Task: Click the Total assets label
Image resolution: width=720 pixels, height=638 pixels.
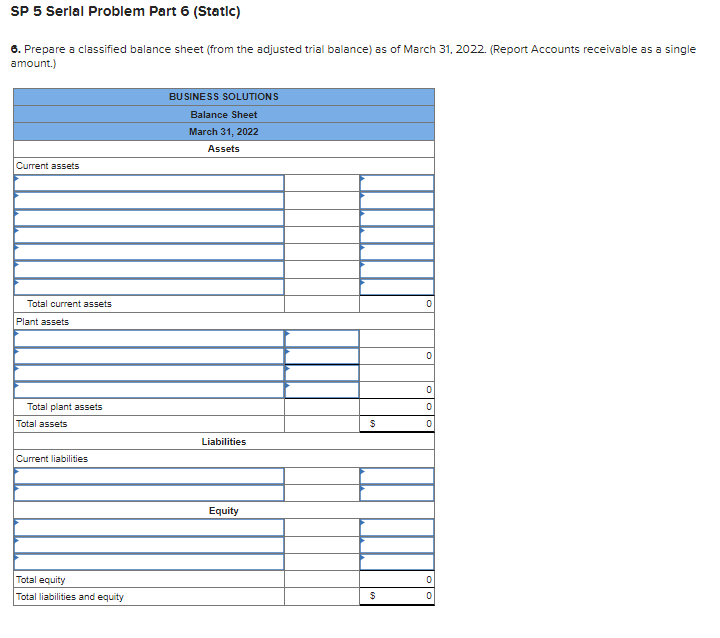Action: coord(41,423)
